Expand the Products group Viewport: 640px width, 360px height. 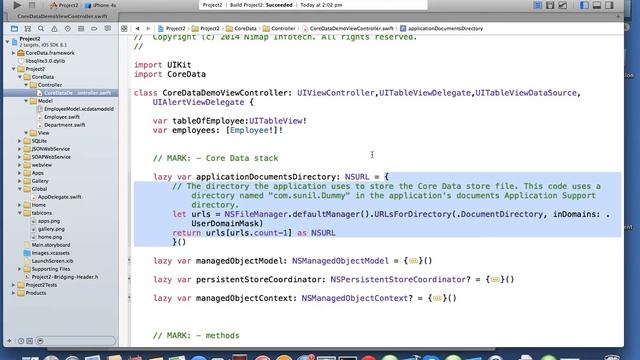pyautogui.click(x=13, y=293)
